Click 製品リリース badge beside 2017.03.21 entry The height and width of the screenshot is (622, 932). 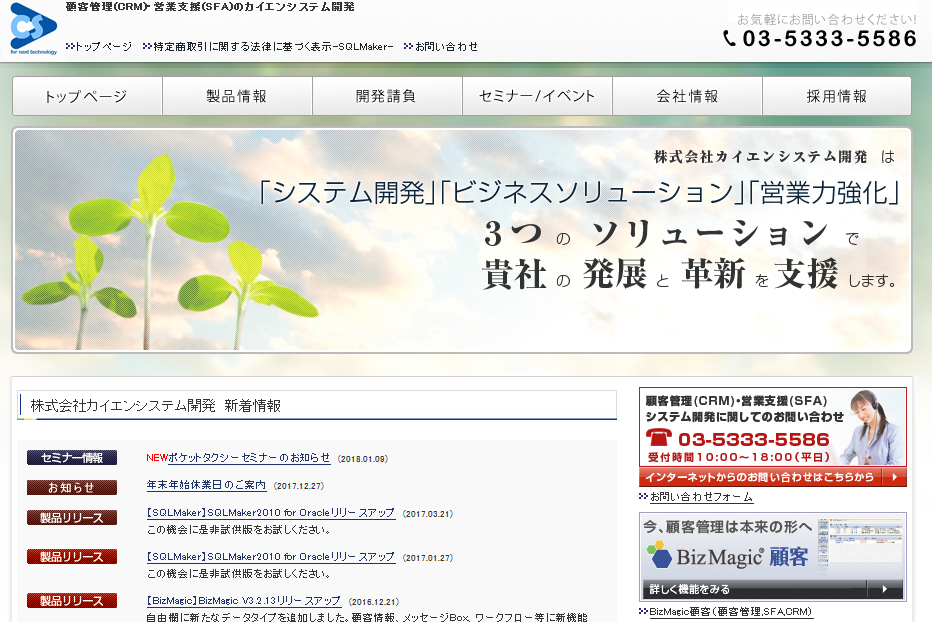[x=72, y=517]
